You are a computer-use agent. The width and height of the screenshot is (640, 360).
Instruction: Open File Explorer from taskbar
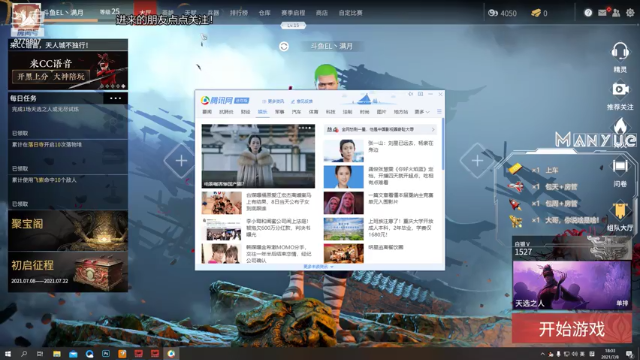coord(57,353)
